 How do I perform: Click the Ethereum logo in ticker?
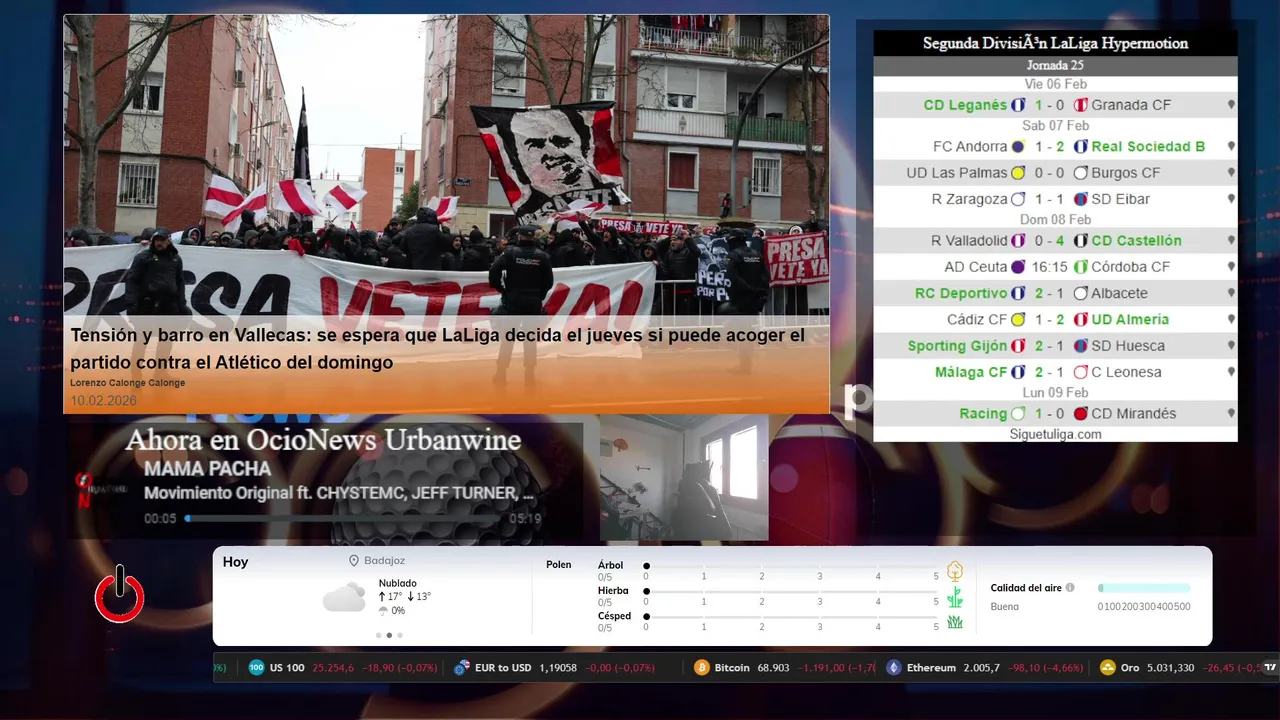coord(893,667)
